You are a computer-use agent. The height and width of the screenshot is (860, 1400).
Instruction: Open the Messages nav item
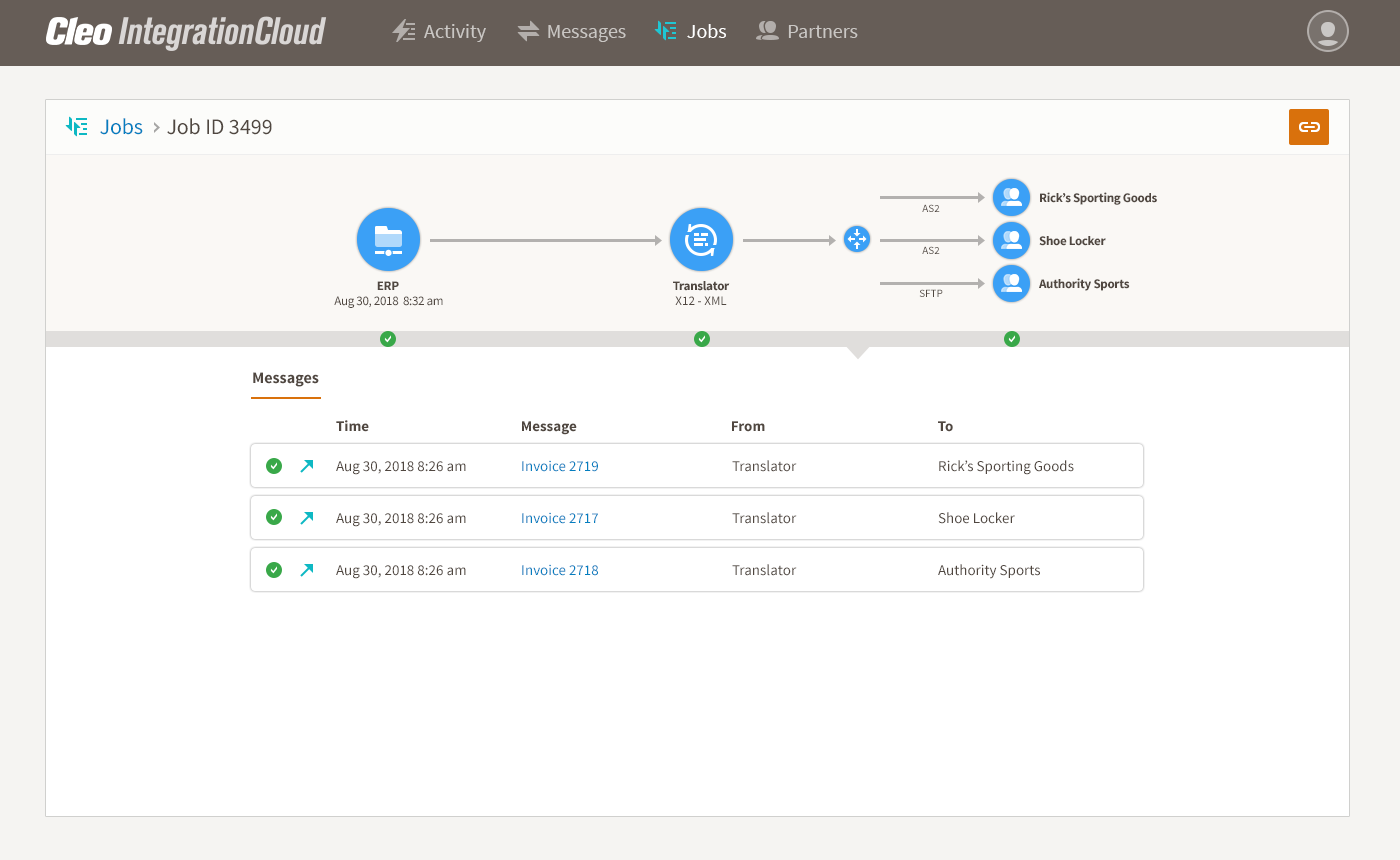[571, 32]
